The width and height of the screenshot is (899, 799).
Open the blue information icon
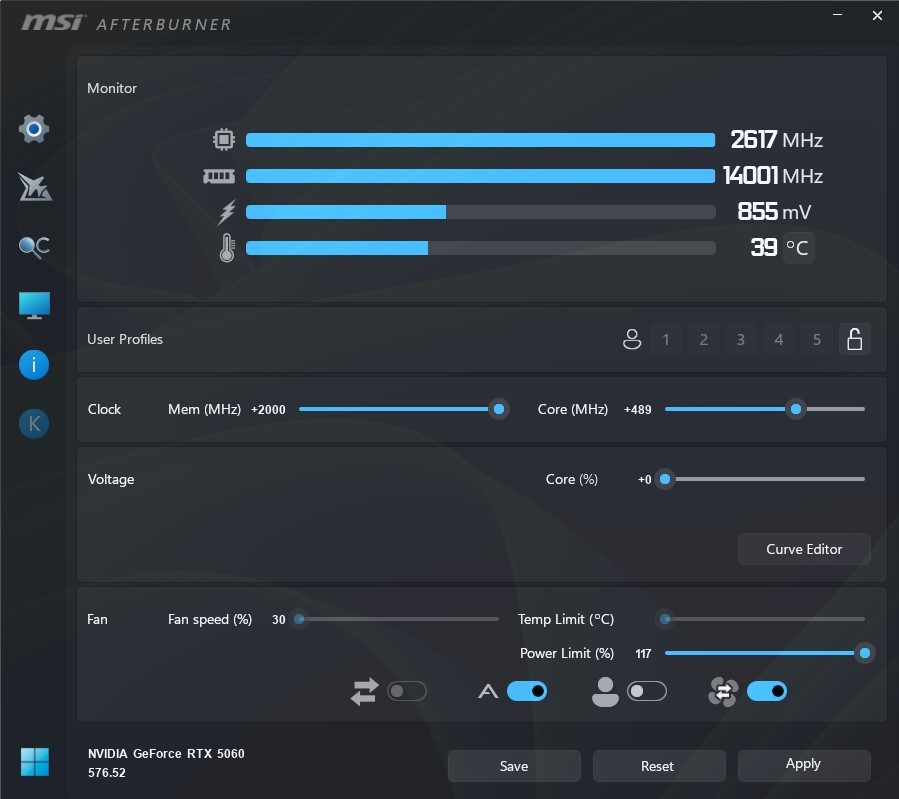tap(34, 365)
